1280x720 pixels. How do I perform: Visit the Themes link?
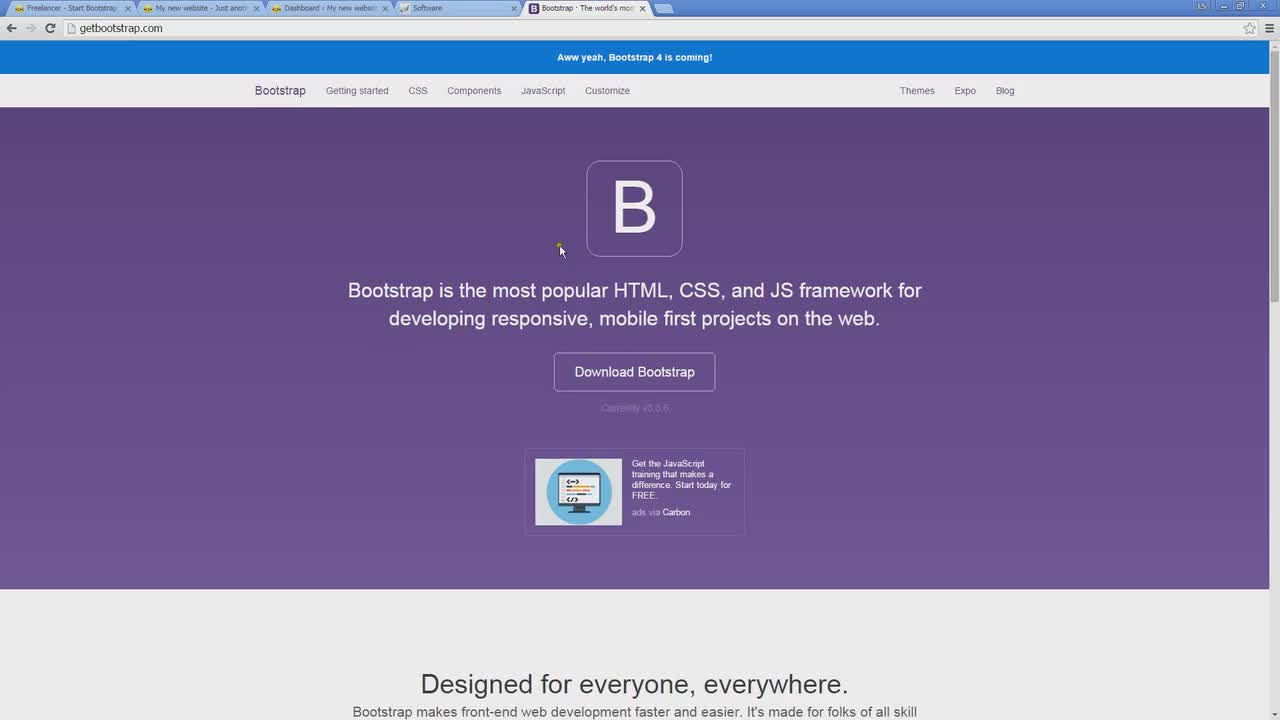917,91
